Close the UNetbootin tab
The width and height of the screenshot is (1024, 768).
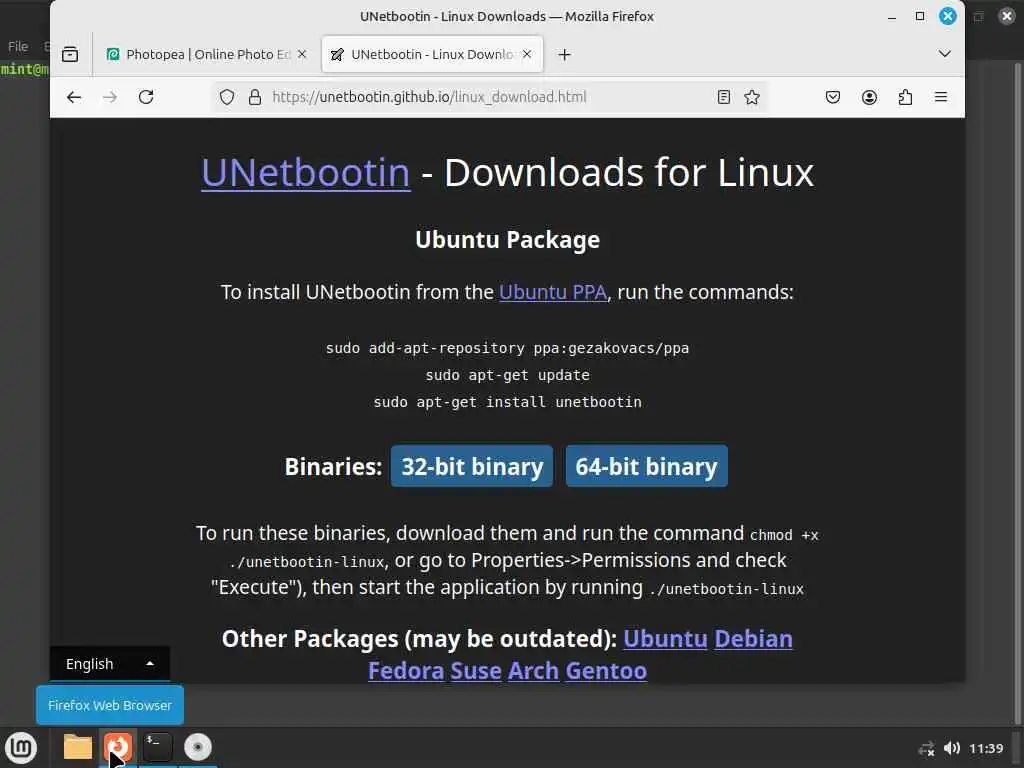527,54
